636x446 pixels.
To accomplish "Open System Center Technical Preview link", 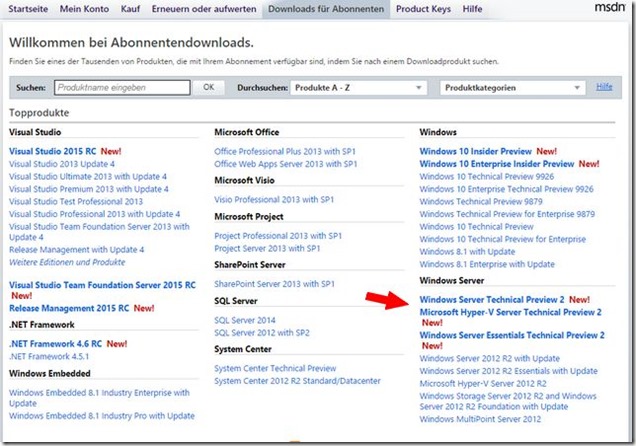I will click(x=275, y=368).
